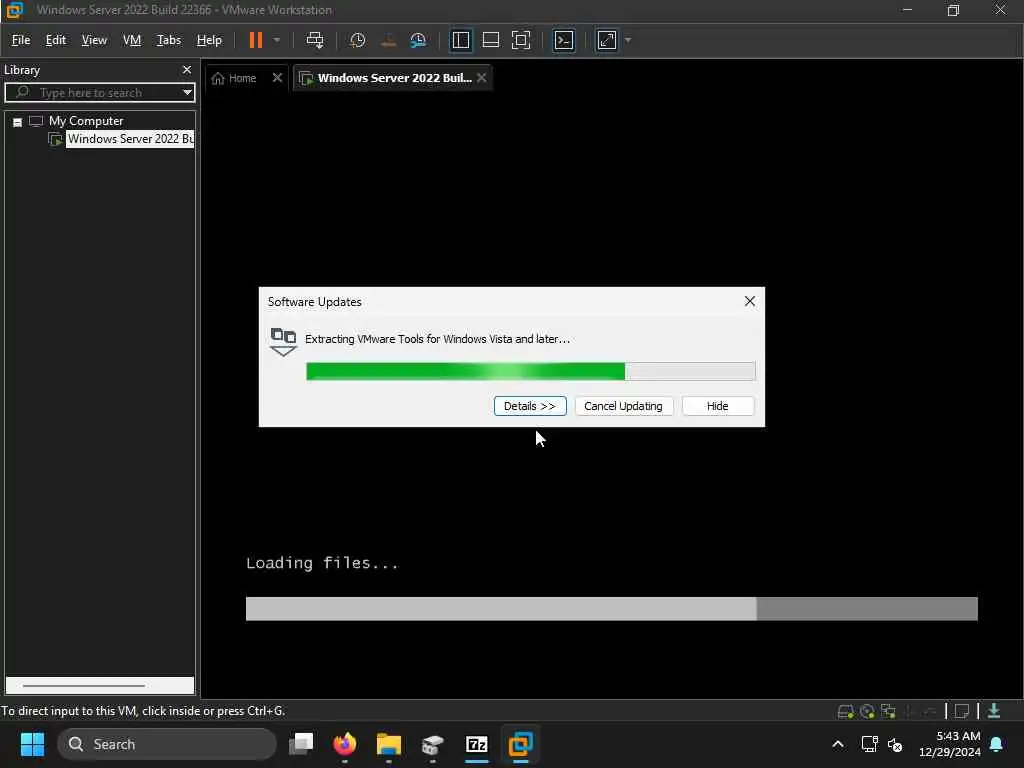Select the Windows Server 2022 VM in Library
1024x768 pixels.
[130, 138]
